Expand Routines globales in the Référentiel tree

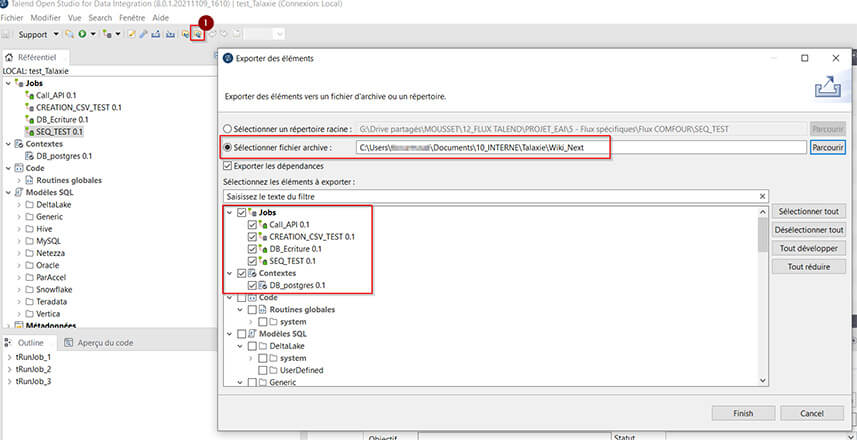tap(19, 180)
